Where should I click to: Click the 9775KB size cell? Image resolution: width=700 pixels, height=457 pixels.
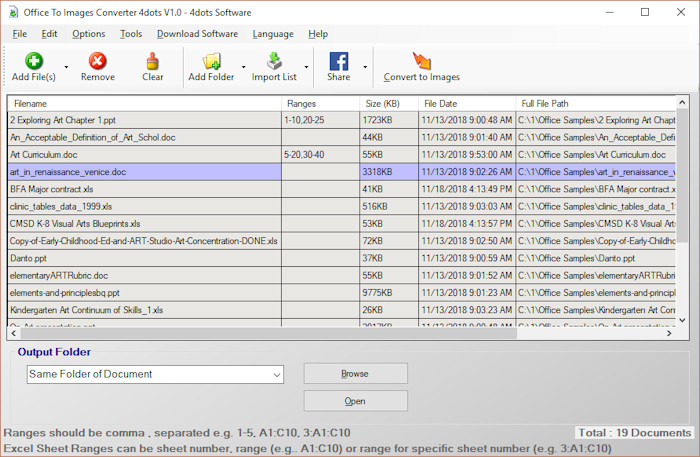(x=388, y=293)
